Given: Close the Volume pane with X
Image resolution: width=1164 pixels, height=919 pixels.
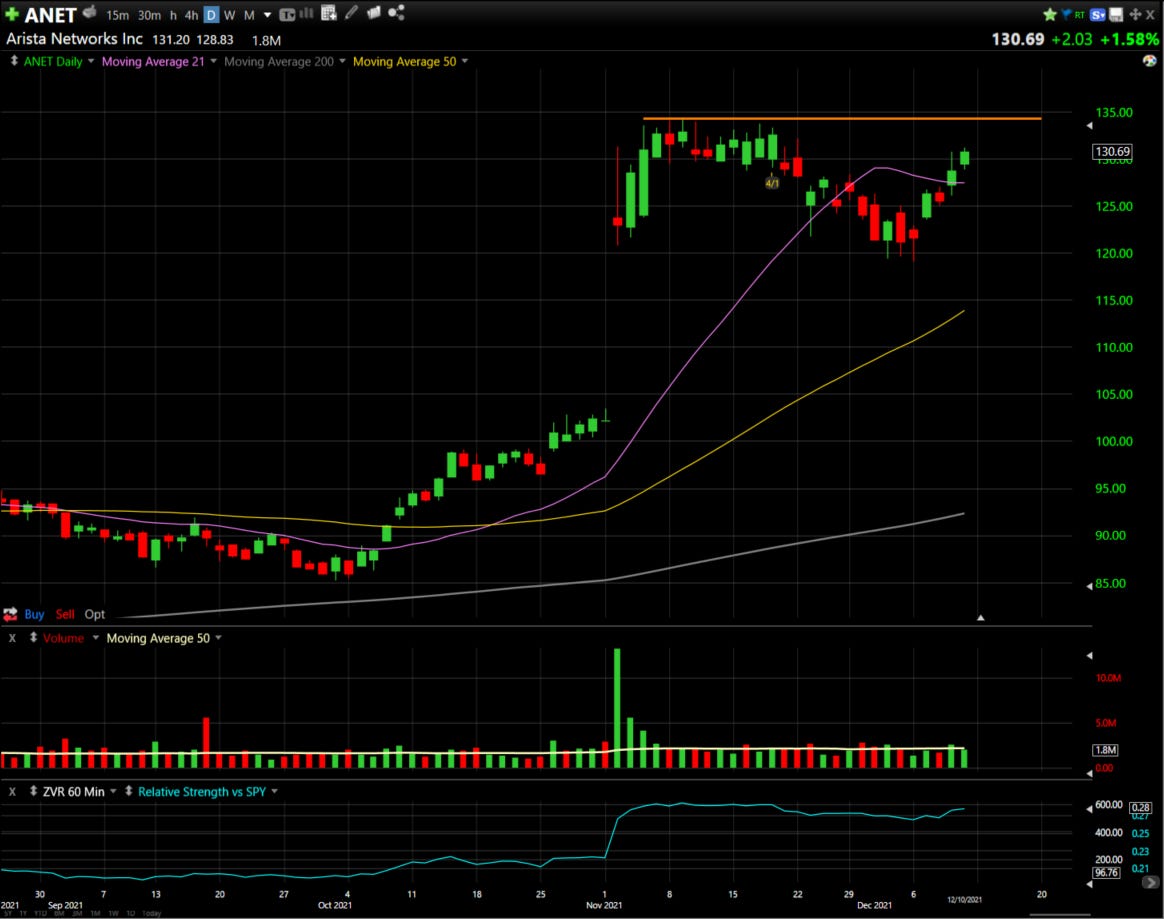Looking at the screenshot, I should (x=12, y=638).
